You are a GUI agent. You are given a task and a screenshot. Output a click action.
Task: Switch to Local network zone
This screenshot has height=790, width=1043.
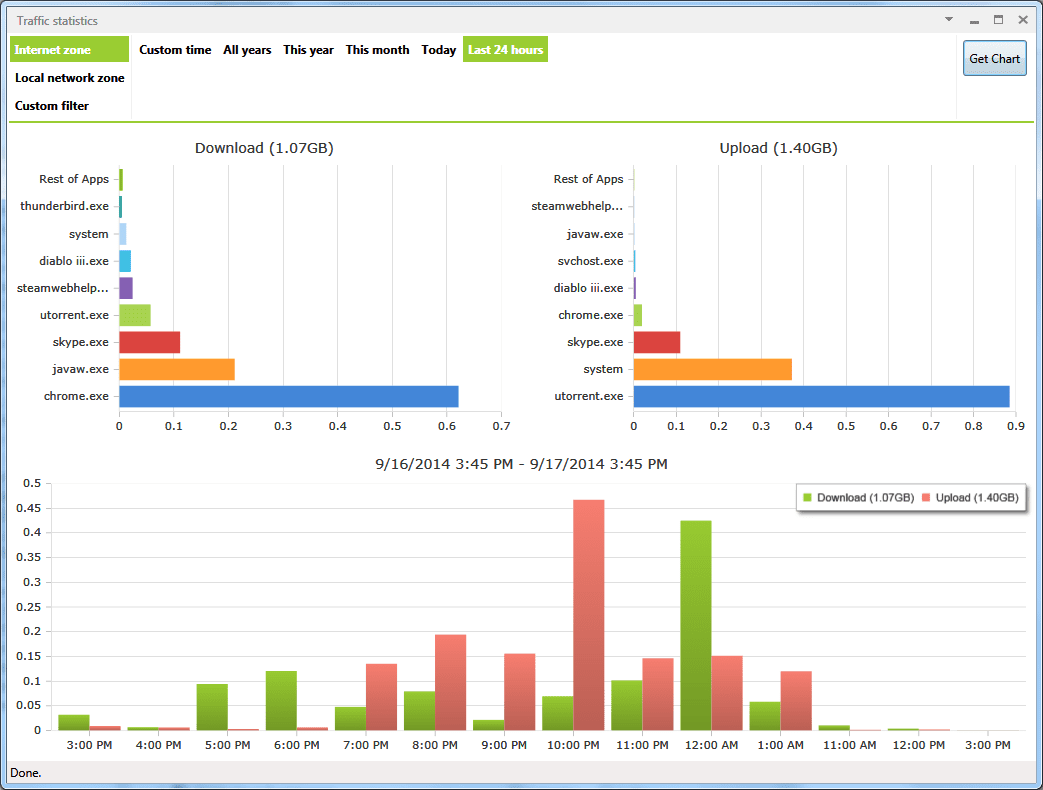69,78
